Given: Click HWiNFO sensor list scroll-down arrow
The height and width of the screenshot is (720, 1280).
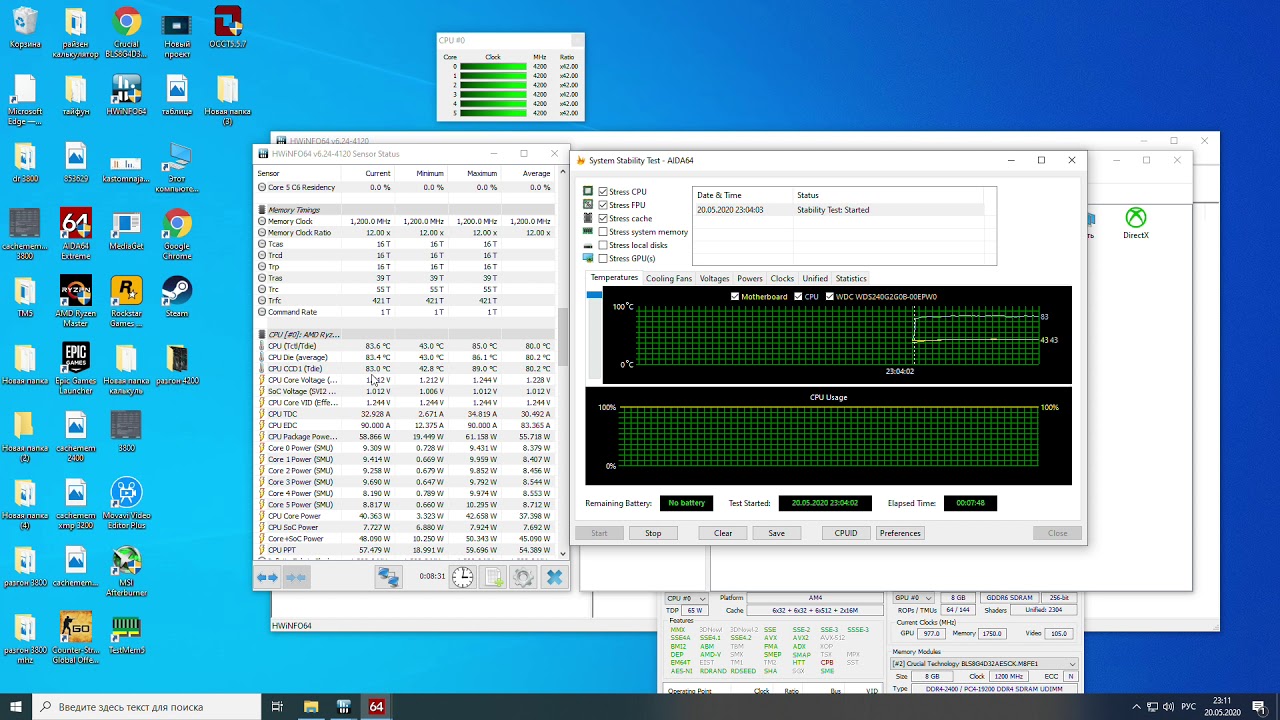Looking at the screenshot, I should (562, 553).
